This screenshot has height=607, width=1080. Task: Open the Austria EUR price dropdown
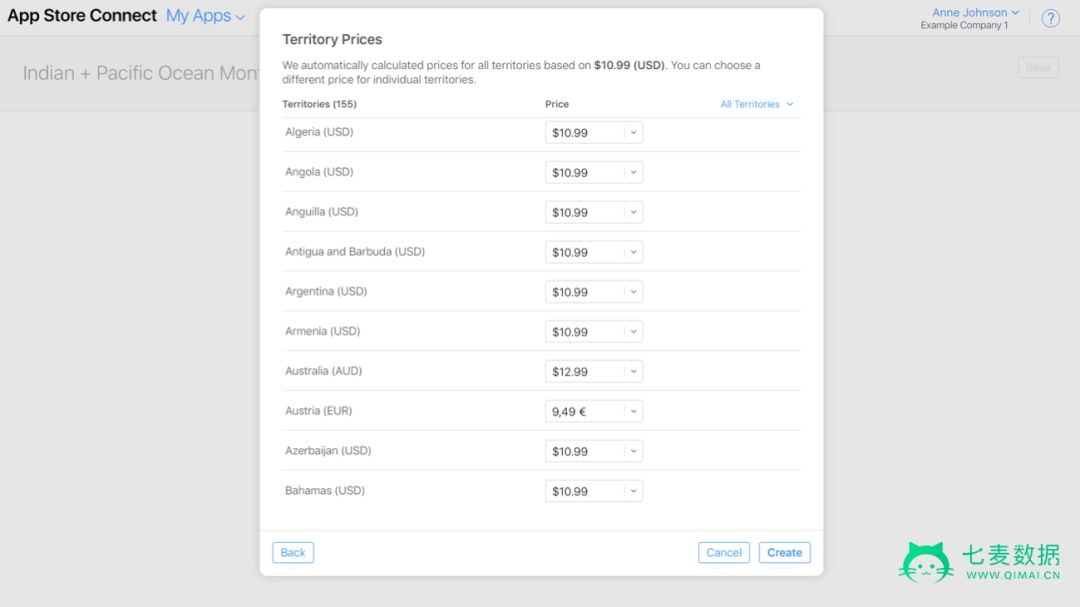click(x=594, y=411)
